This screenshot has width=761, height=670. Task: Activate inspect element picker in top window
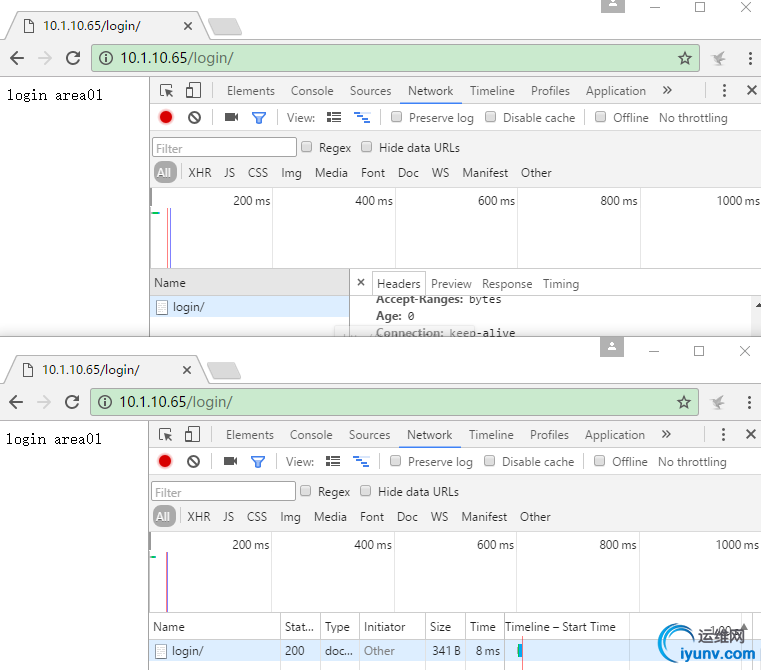166,91
